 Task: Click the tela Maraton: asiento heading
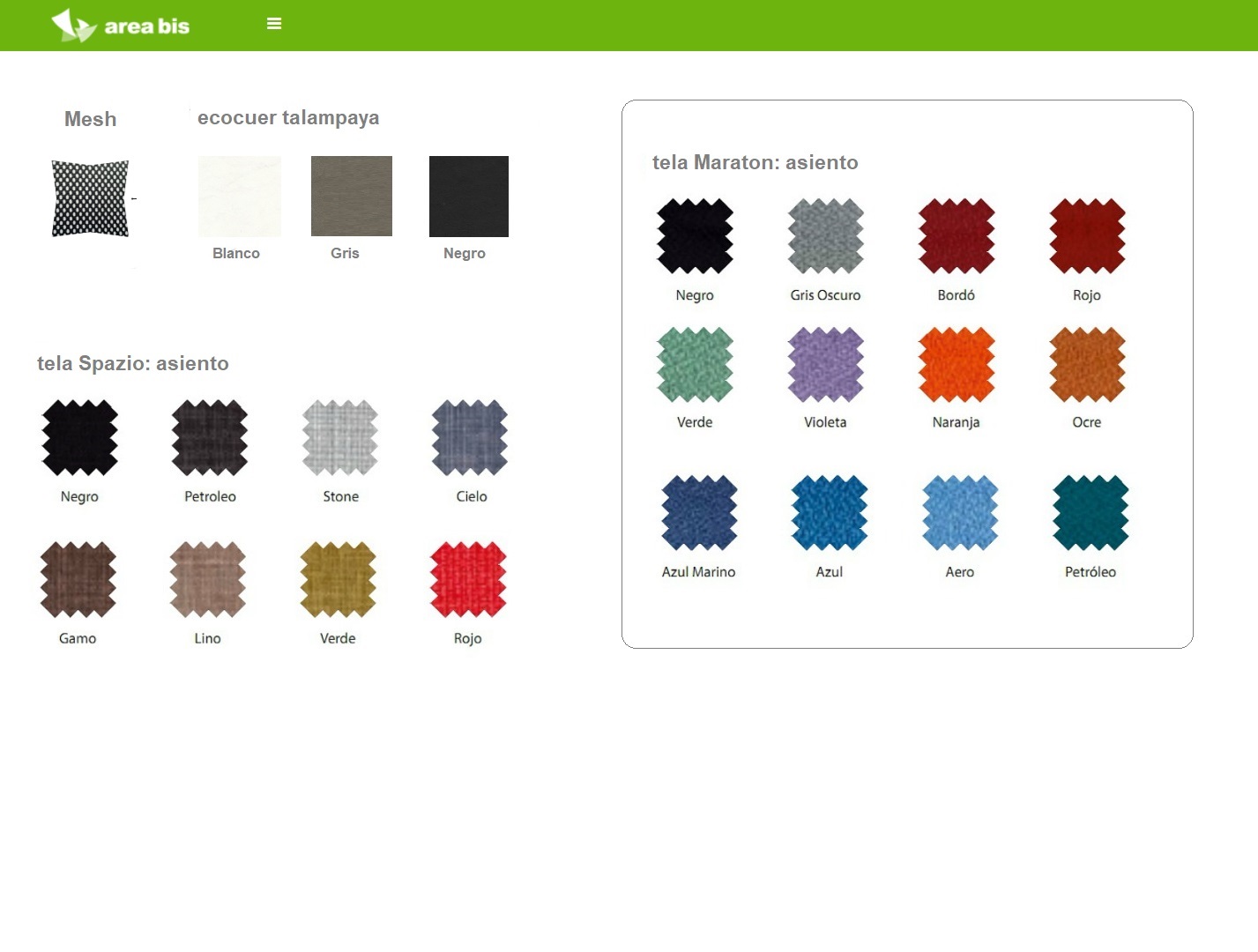point(755,162)
